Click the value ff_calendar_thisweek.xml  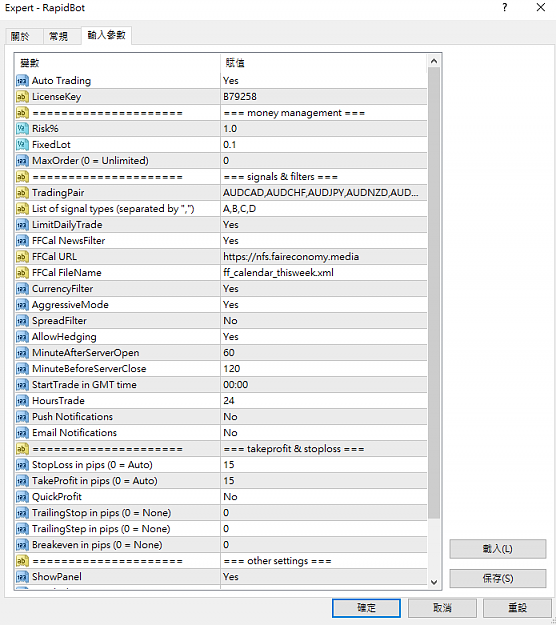[x=279, y=273]
